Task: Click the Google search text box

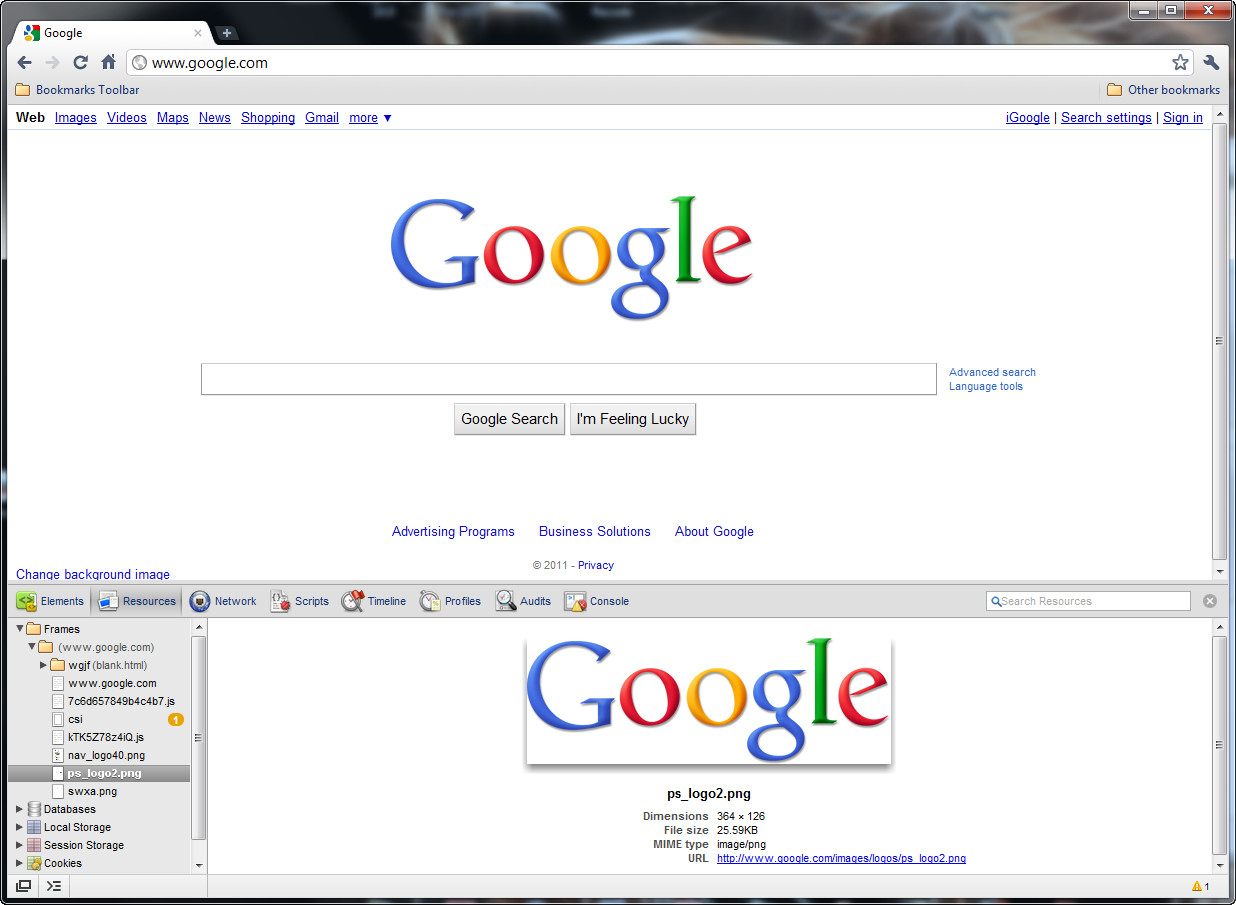Action: coord(569,379)
